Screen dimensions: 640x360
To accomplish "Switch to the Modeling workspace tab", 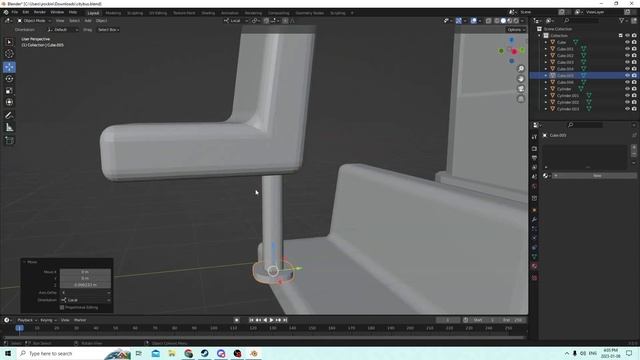I will coord(113,13).
